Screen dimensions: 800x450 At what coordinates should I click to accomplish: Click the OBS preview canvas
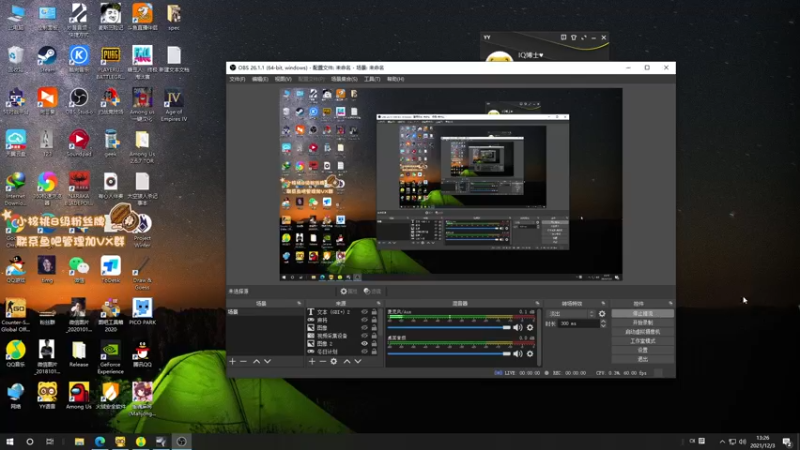(x=451, y=184)
